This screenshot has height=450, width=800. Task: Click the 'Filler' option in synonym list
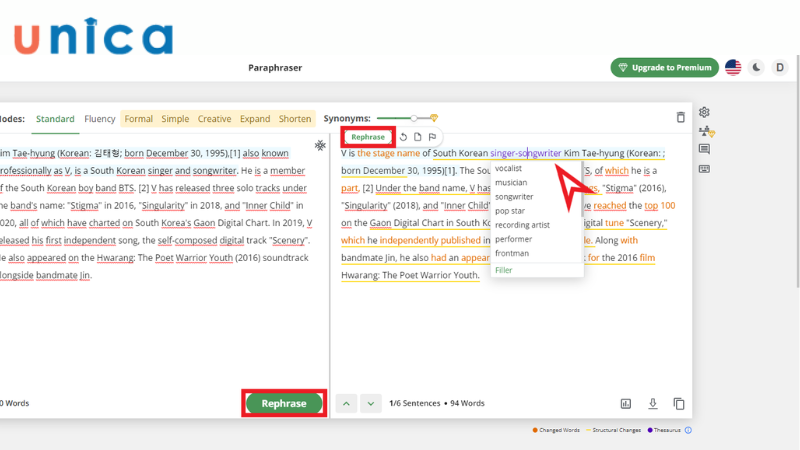click(503, 270)
